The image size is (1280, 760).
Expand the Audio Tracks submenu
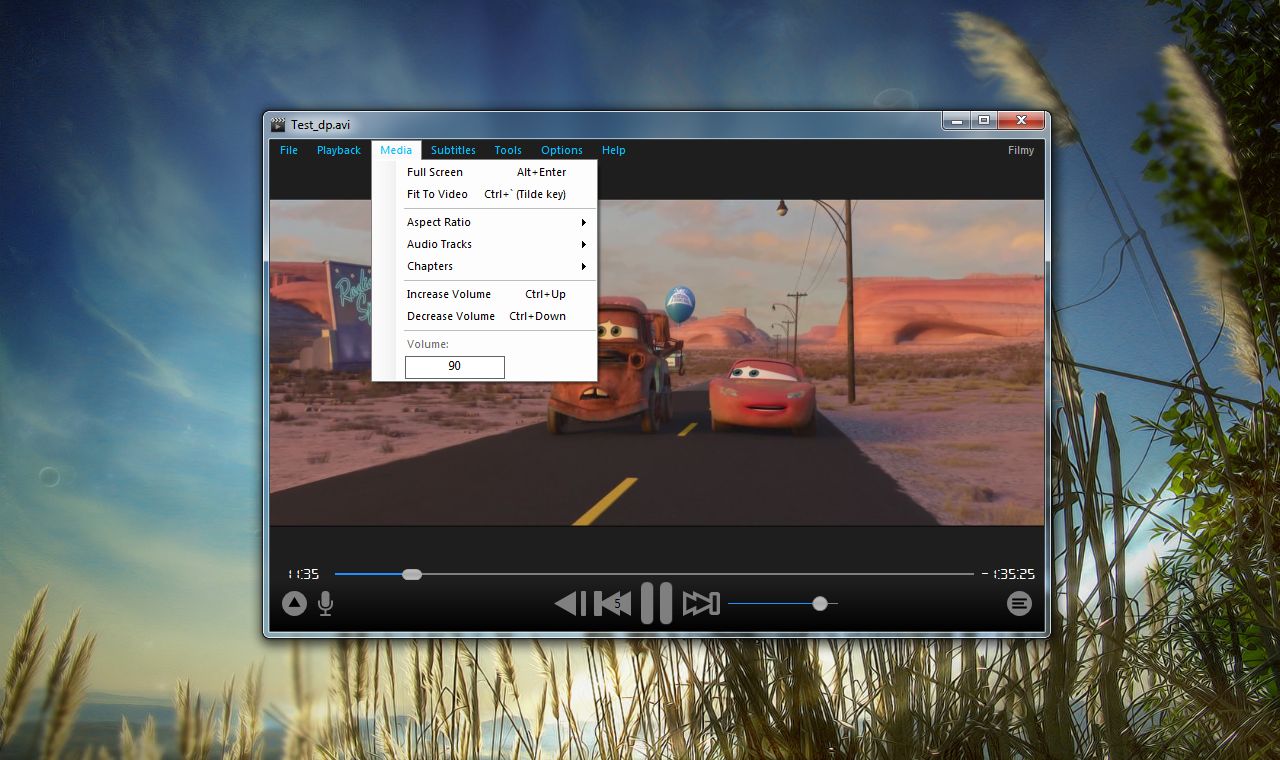click(485, 244)
